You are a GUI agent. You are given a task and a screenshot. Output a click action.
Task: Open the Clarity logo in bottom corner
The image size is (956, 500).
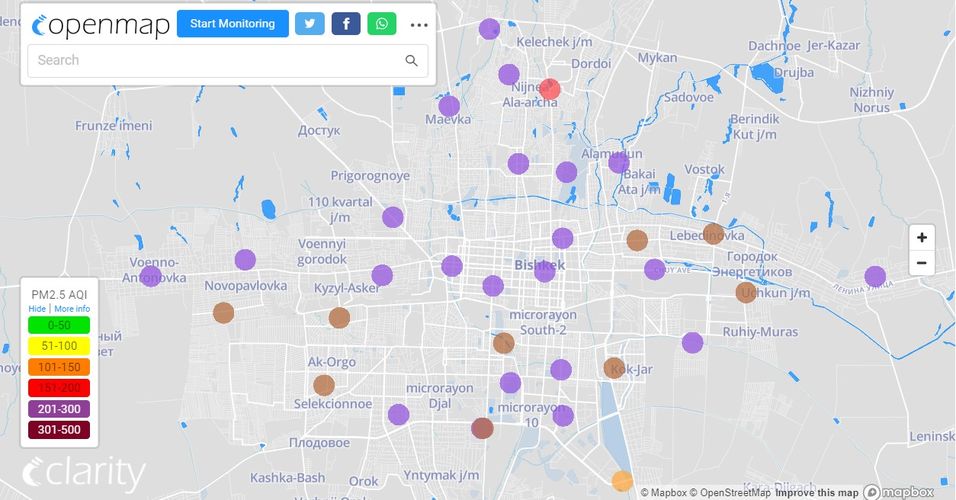84,474
